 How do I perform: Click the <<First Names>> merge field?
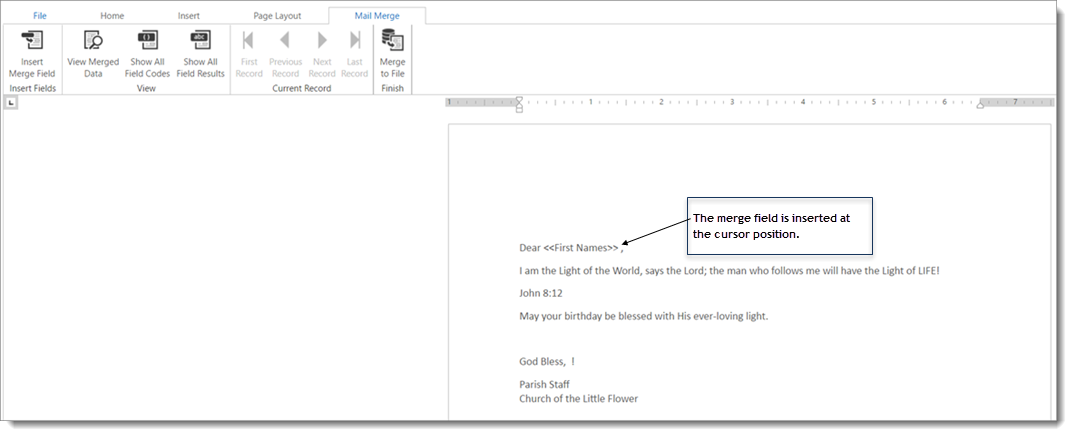click(581, 247)
